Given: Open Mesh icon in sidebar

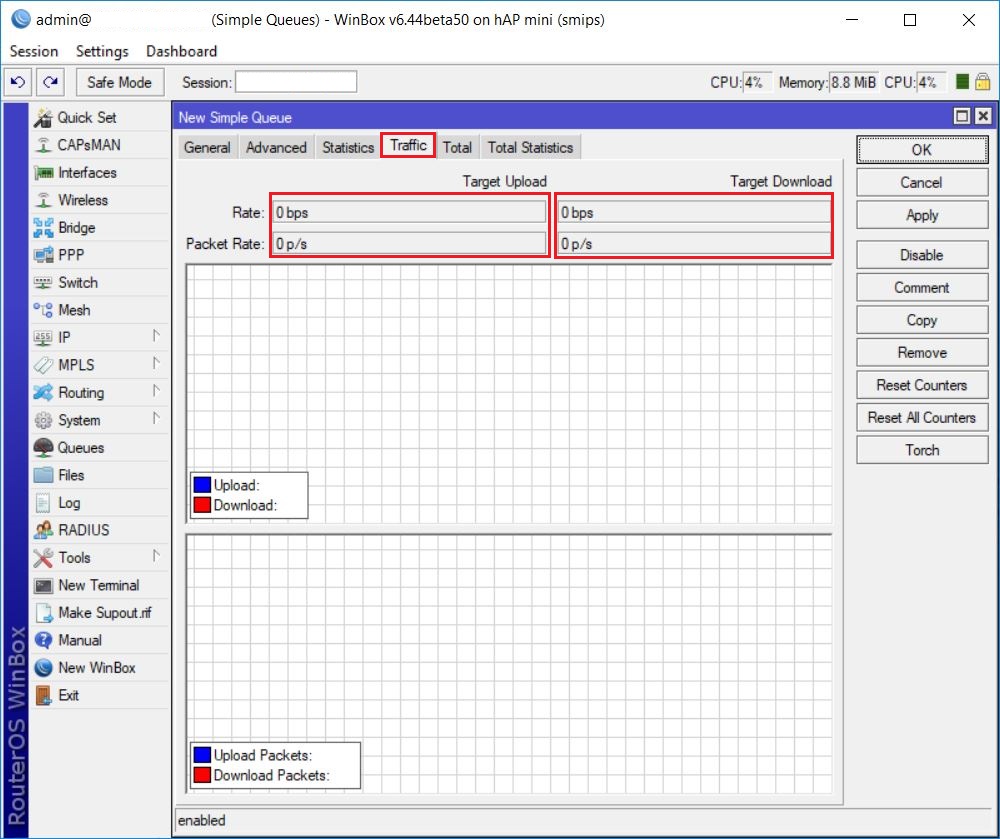Looking at the screenshot, I should (43, 310).
